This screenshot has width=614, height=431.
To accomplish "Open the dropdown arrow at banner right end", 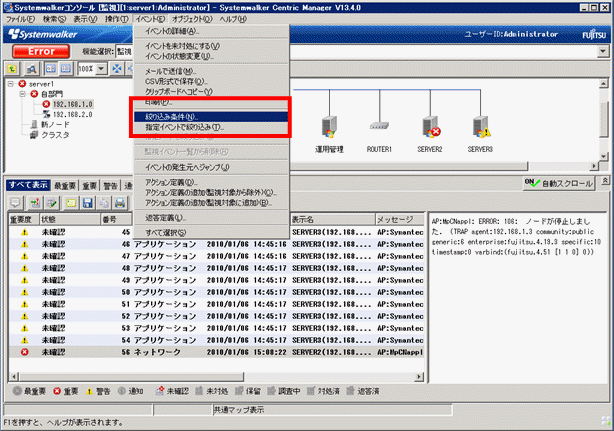I will (x=602, y=51).
